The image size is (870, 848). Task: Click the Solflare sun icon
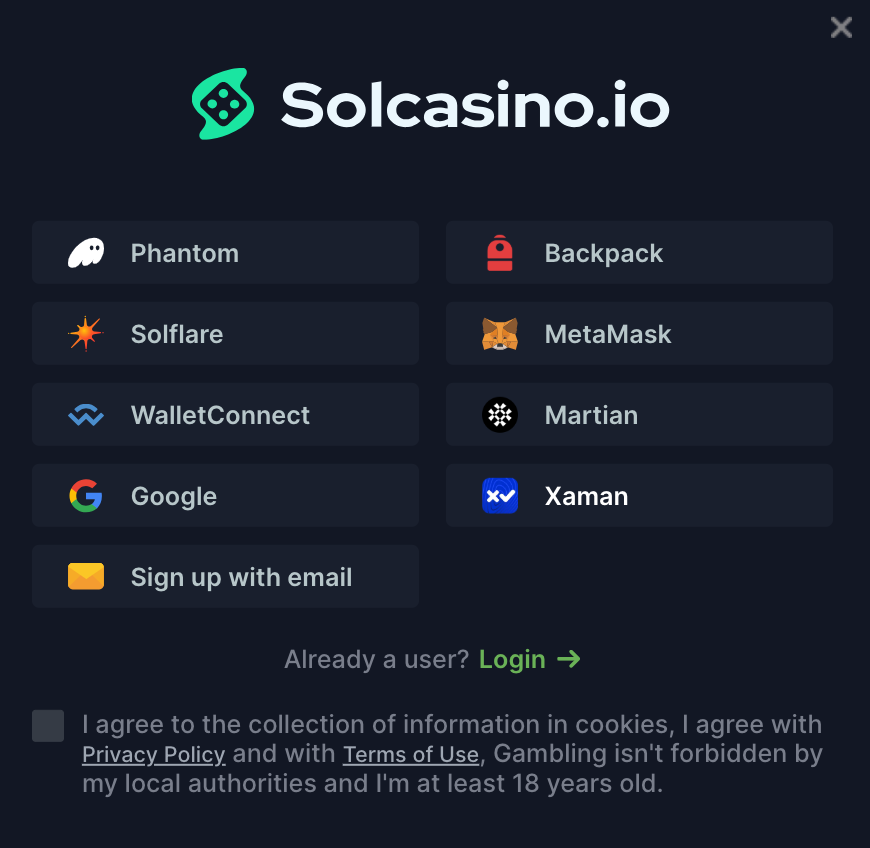point(86,334)
